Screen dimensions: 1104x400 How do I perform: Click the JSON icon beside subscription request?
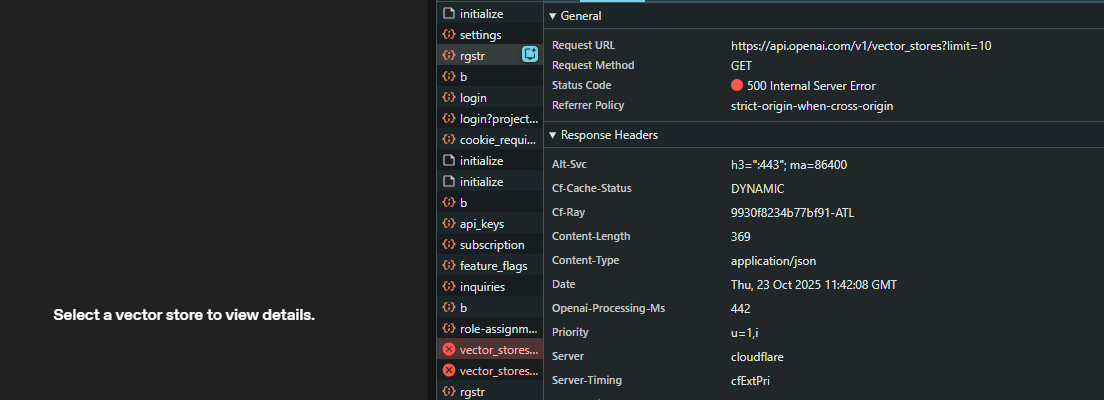[x=449, y=245]
